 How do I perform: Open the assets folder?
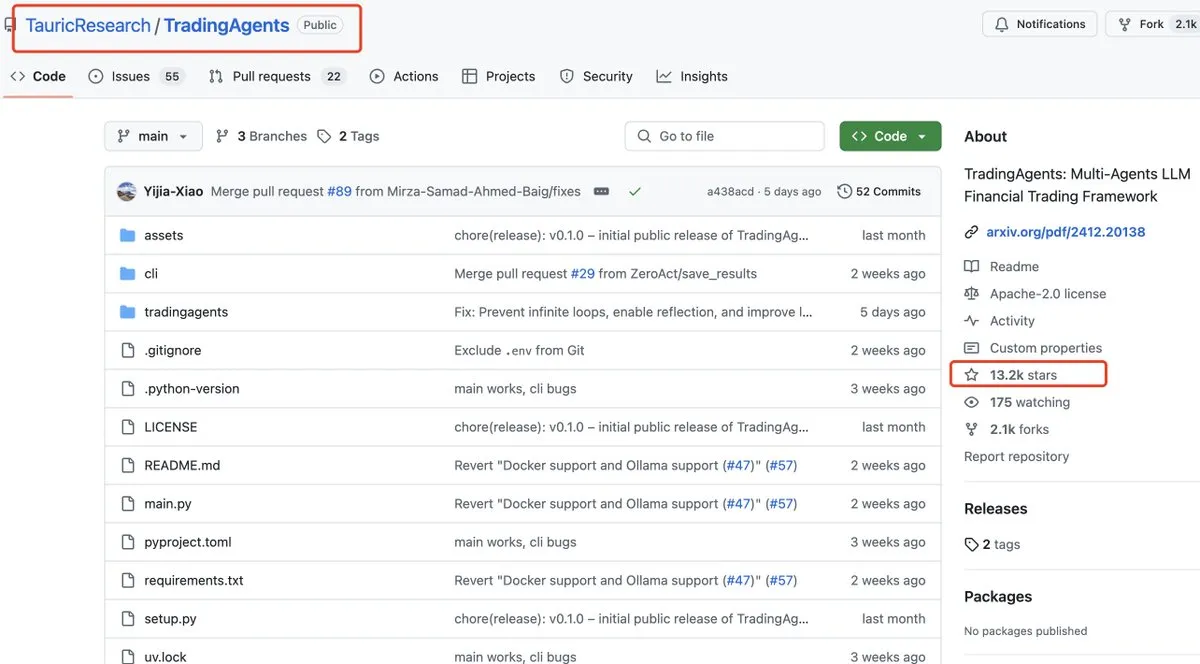click(x=163, y=235)
